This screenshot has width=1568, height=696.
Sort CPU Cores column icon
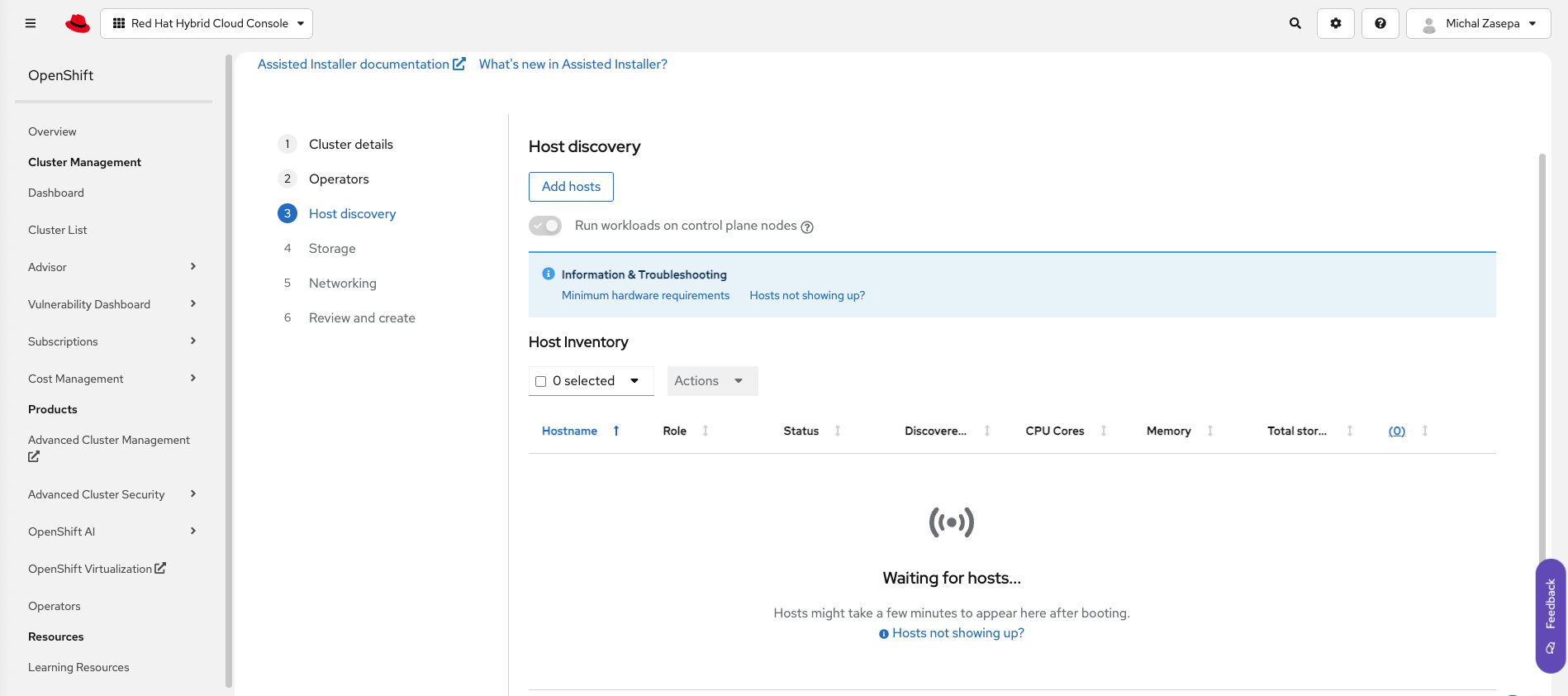tap(1104, 431)
